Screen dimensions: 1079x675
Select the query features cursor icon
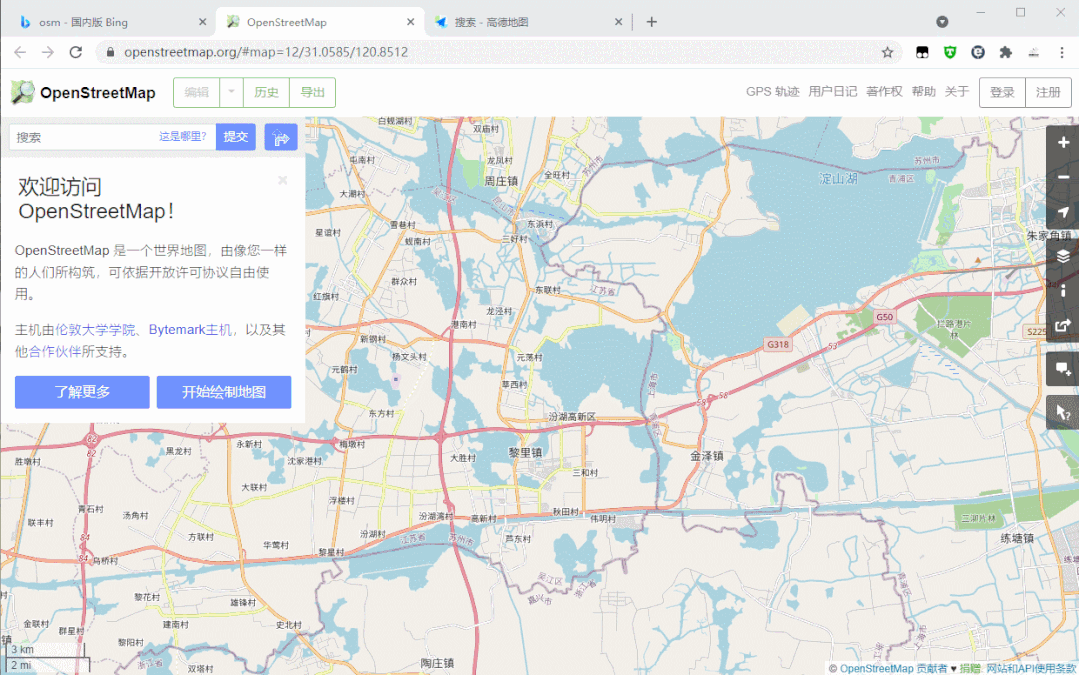(1062, 412)
